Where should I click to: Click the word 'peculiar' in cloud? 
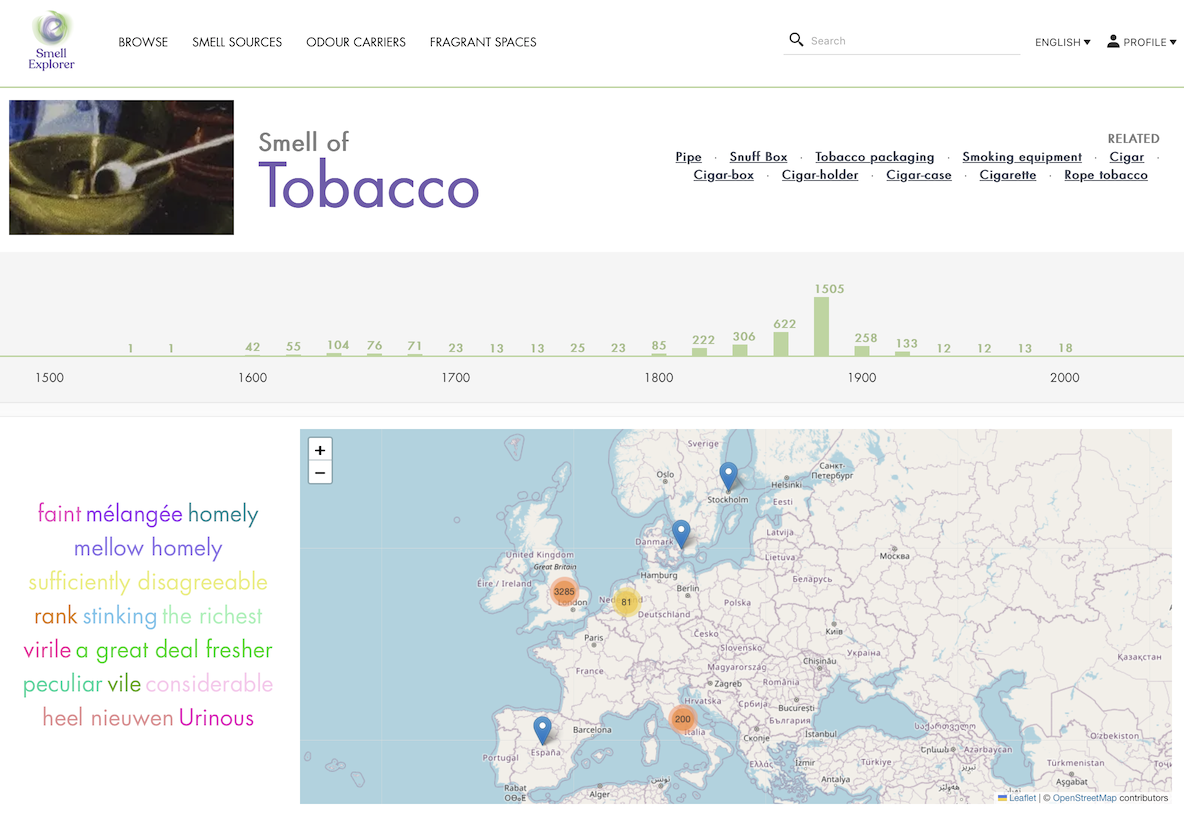pyautogui.click(x=63, y=684)
